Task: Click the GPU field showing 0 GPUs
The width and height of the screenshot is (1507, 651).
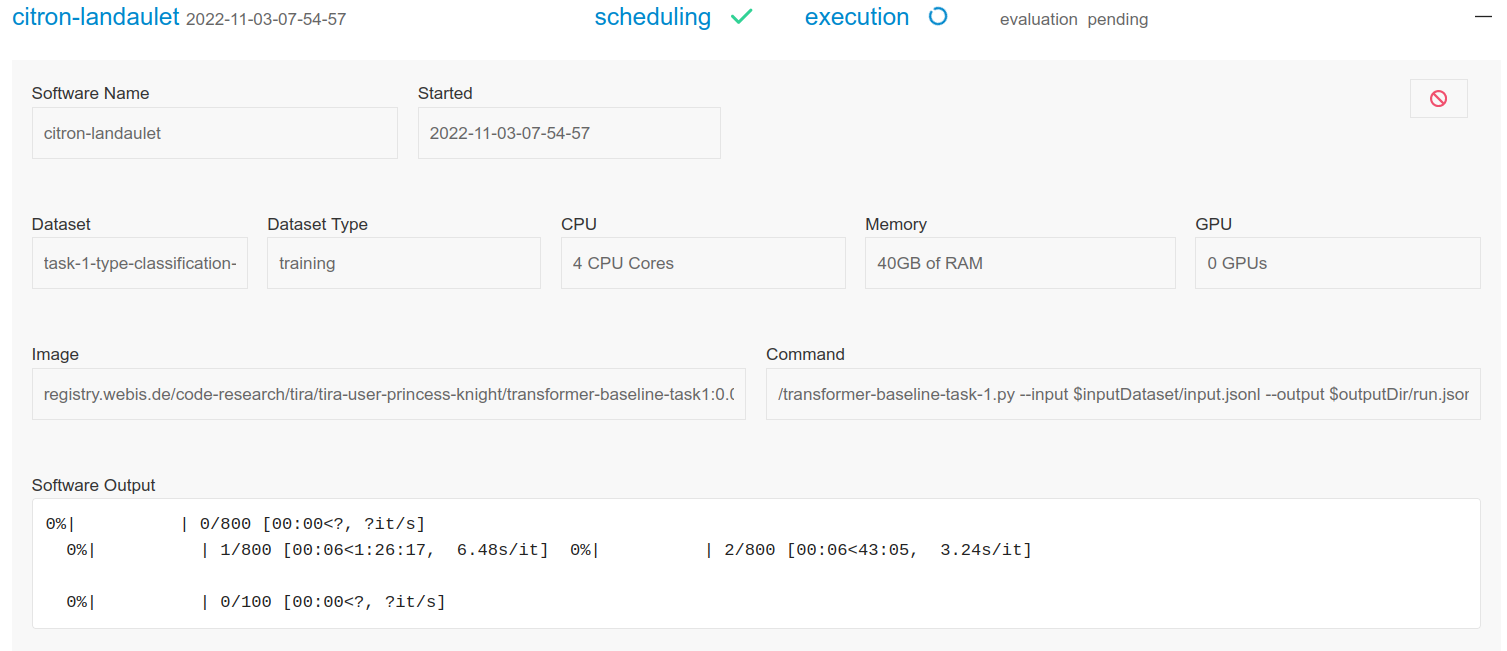Action: point(1338,263)
